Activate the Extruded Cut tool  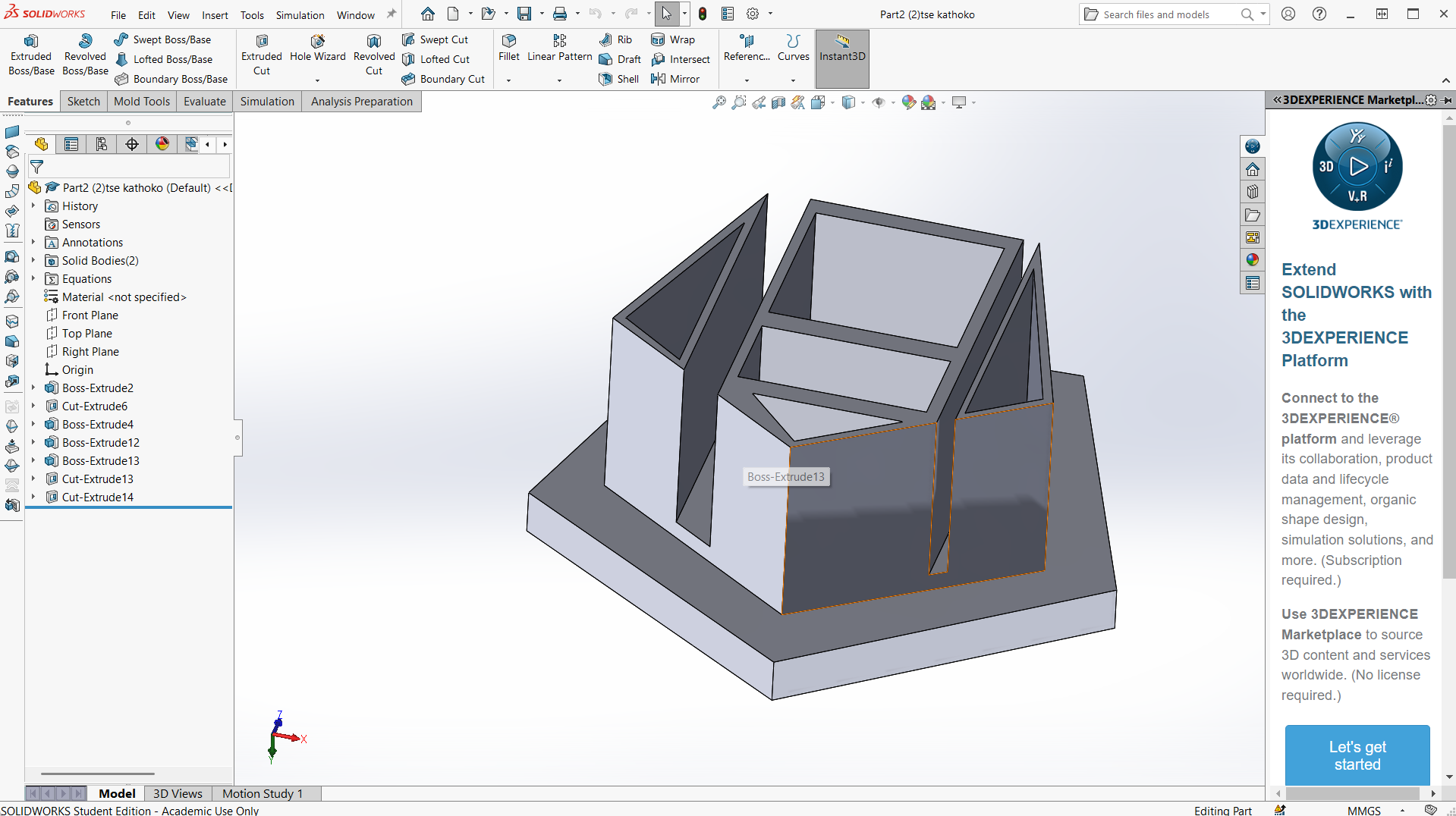(262, 55)
